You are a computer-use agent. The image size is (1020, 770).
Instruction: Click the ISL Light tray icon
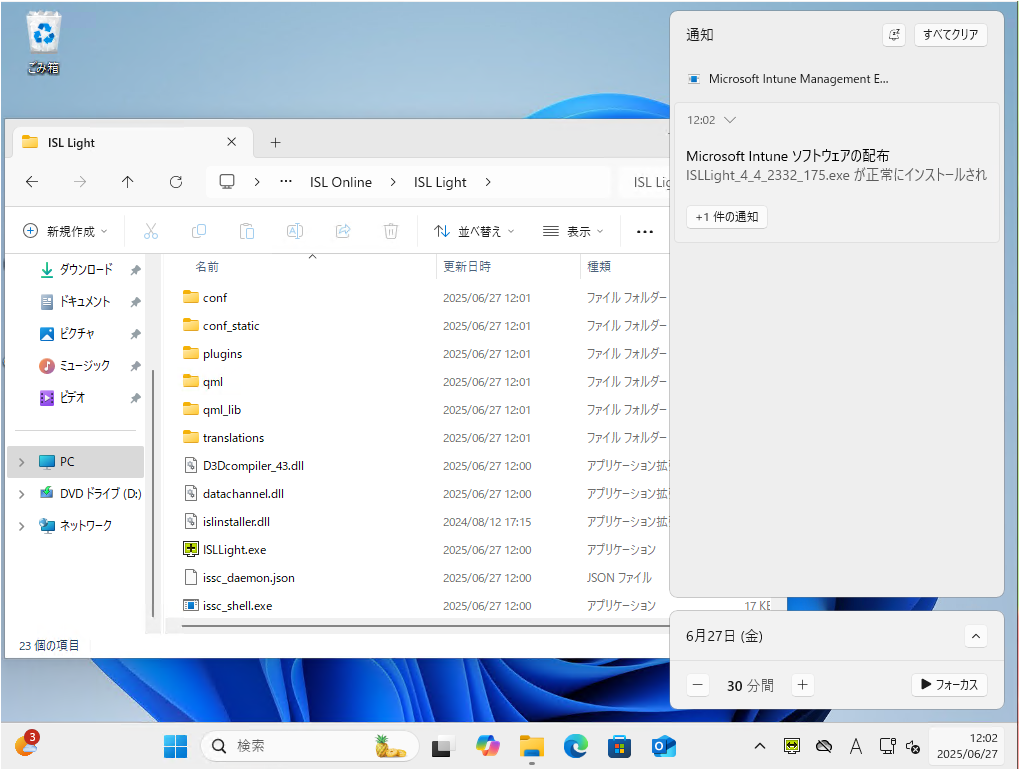tap(792, 746)
